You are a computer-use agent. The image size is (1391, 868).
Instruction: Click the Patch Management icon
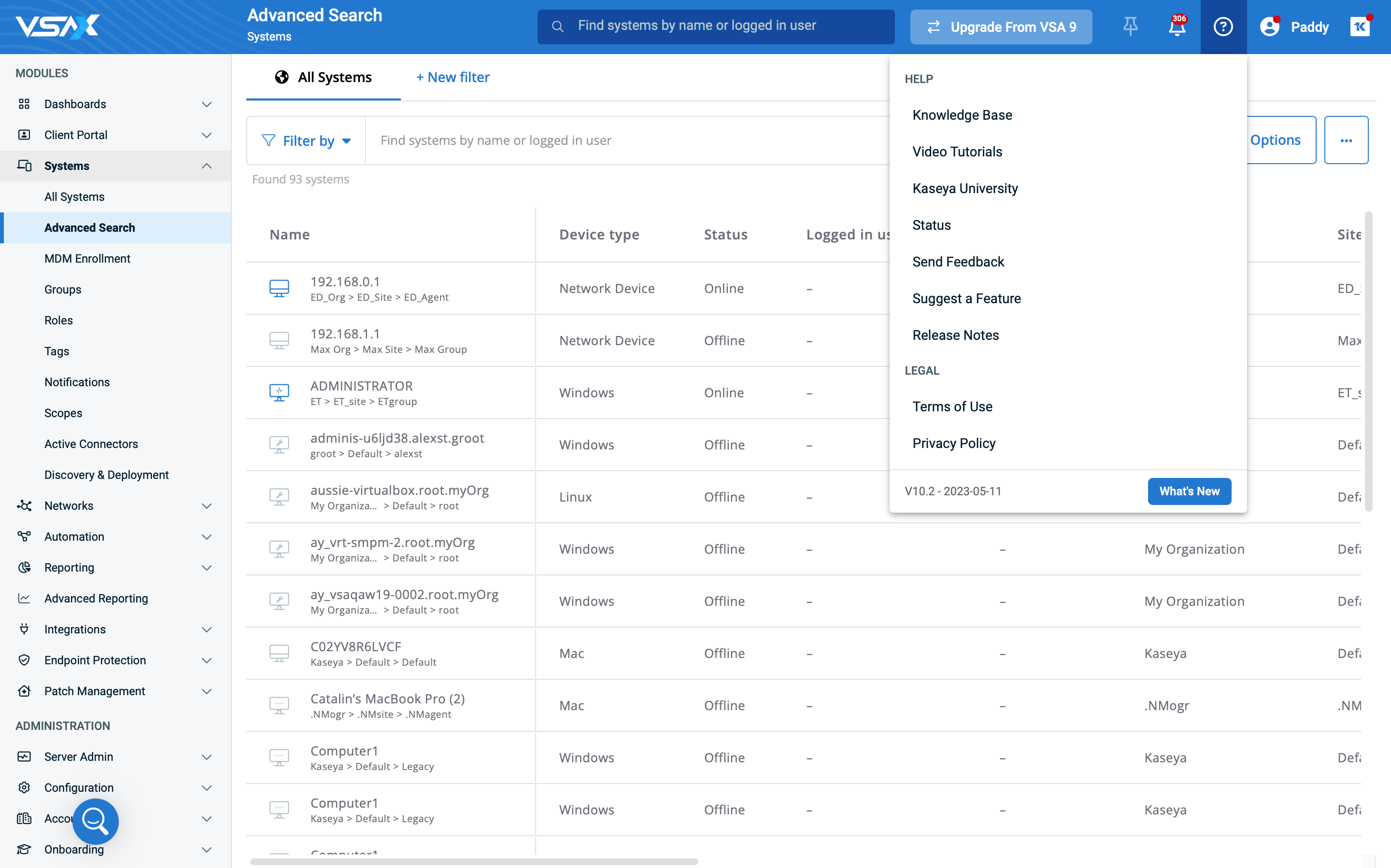pos(24,691)
